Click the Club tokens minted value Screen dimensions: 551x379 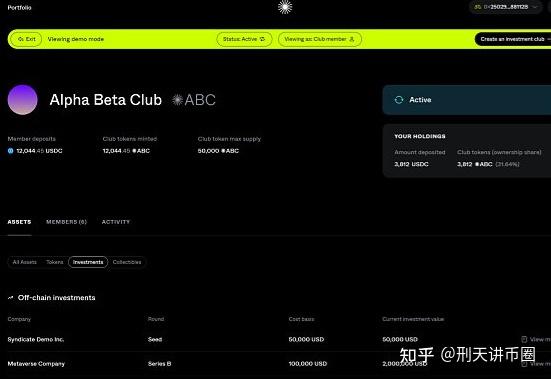(126, 151)
